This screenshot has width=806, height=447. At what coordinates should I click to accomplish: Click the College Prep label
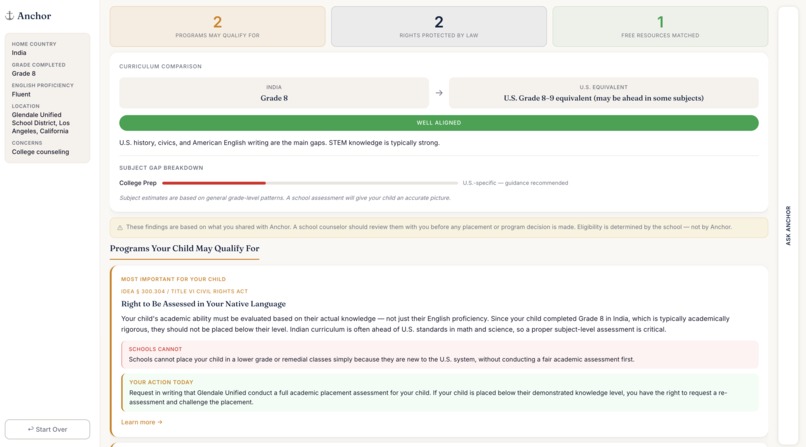pos(138,183)
